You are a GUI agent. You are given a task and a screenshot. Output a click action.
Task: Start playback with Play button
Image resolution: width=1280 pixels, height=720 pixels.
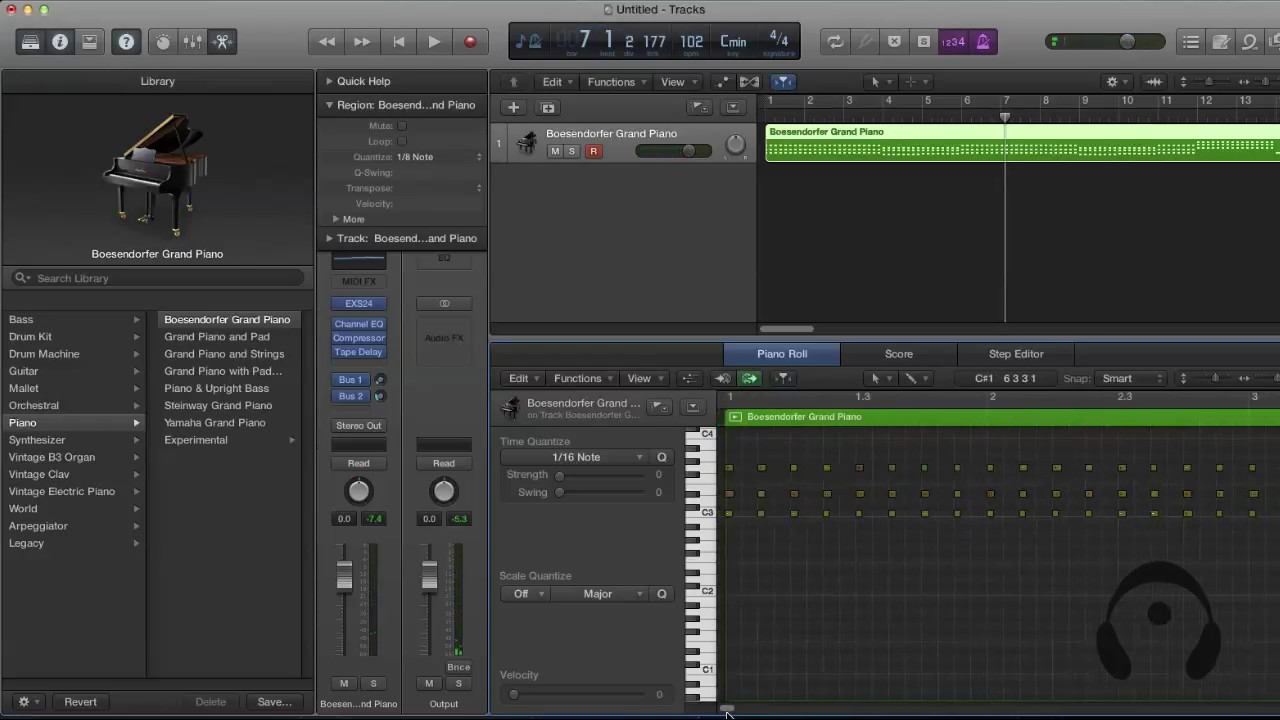434,42
